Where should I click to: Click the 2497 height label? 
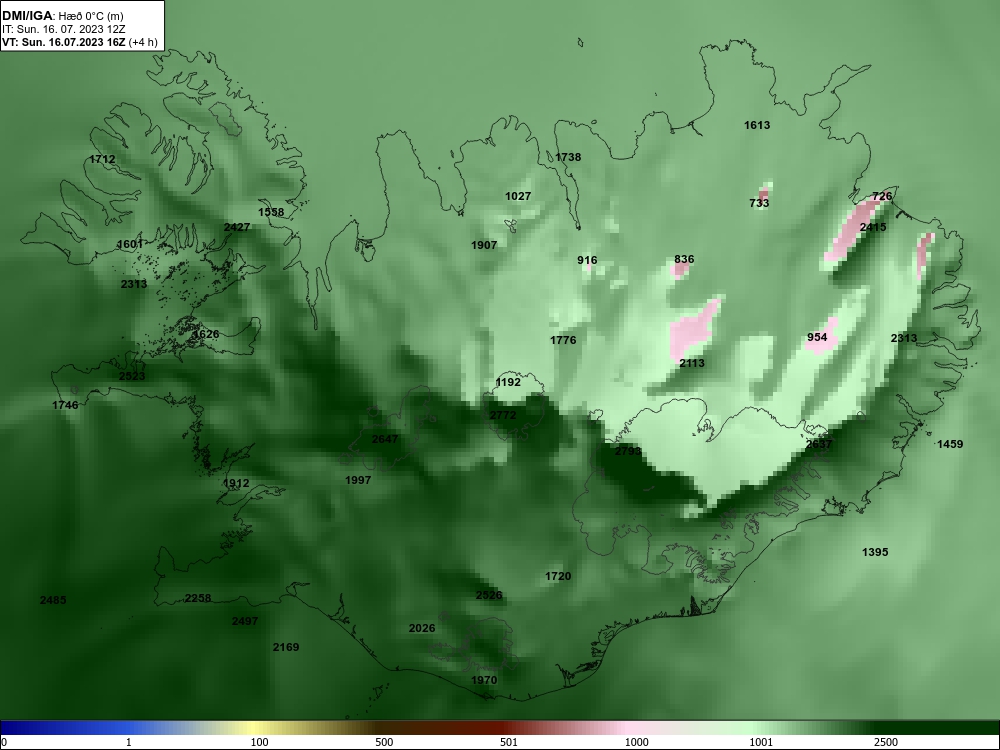click(x=245, y=621)
